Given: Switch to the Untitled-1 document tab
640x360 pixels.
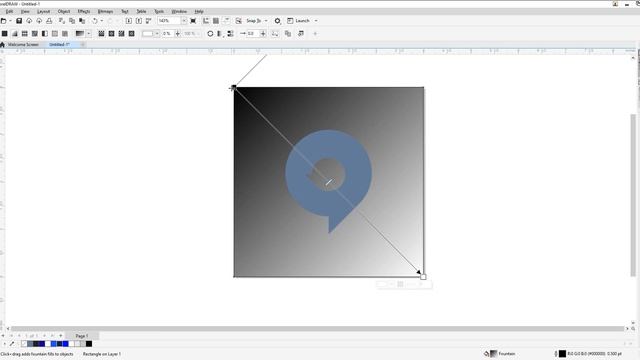Looking at the screenshot, I should [59, 44].
